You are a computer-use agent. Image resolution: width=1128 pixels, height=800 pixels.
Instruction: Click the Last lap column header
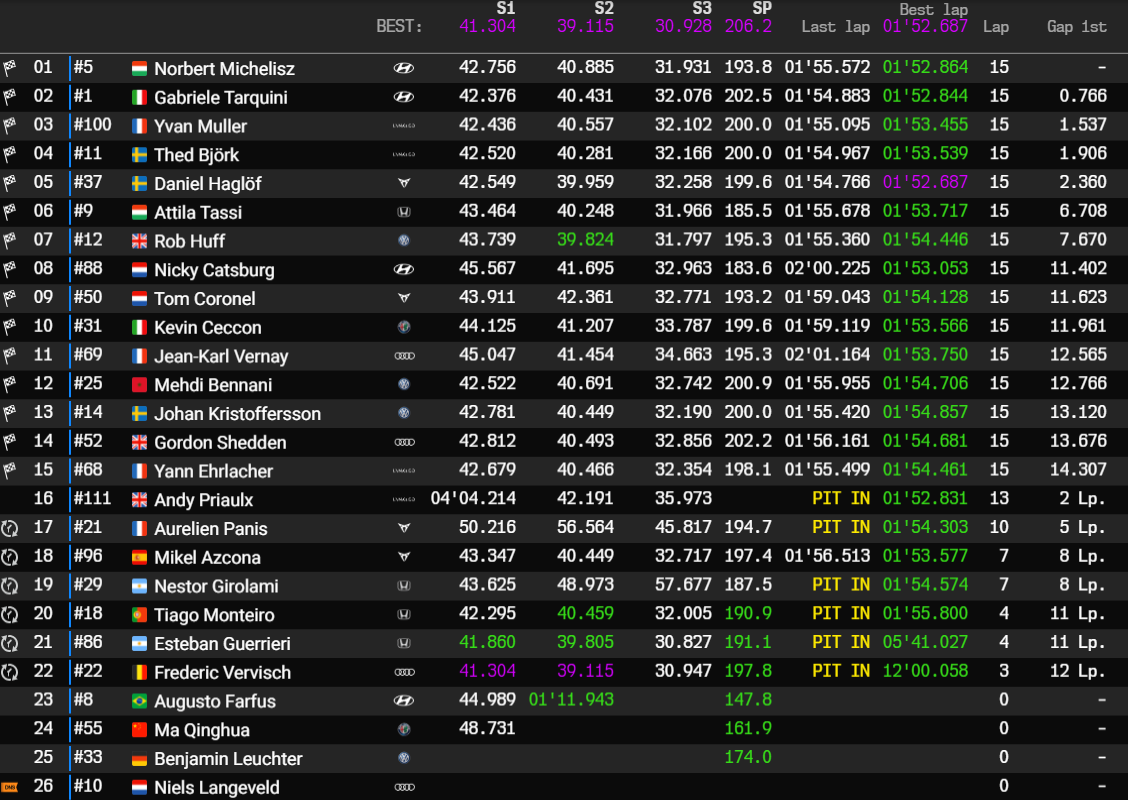point(835,27)
